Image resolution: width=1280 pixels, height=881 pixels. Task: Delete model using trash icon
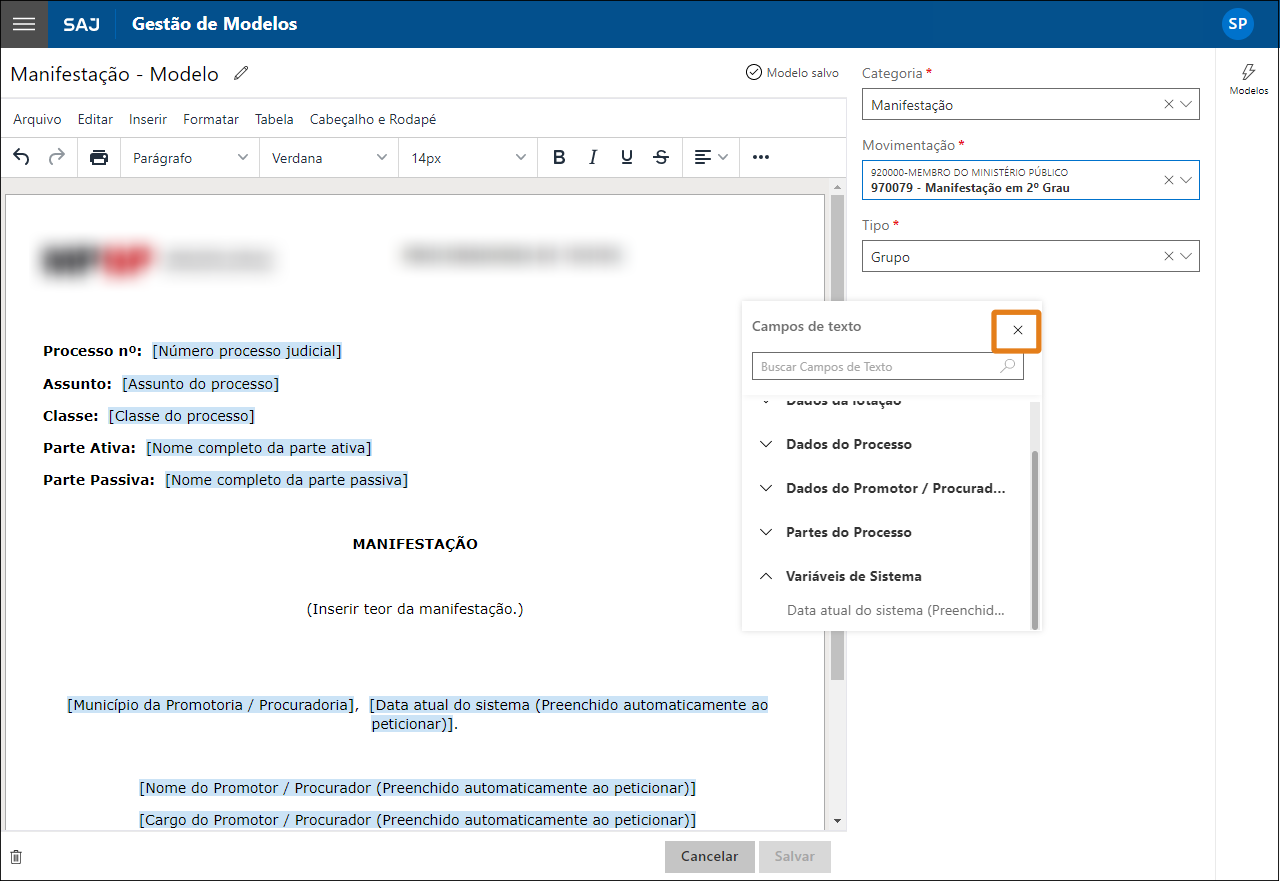pos(16,857)
